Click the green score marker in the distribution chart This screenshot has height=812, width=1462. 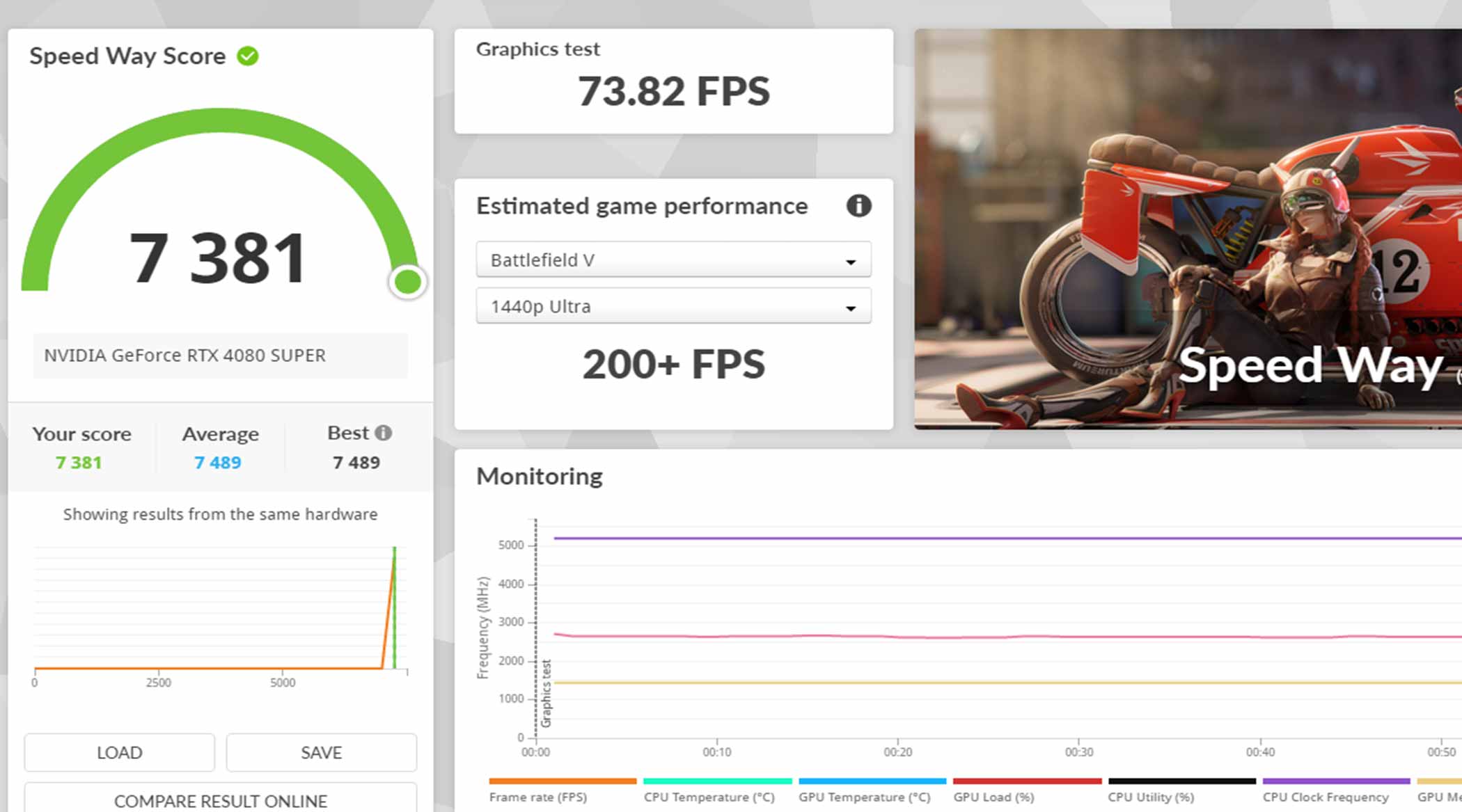coord(394,607)
